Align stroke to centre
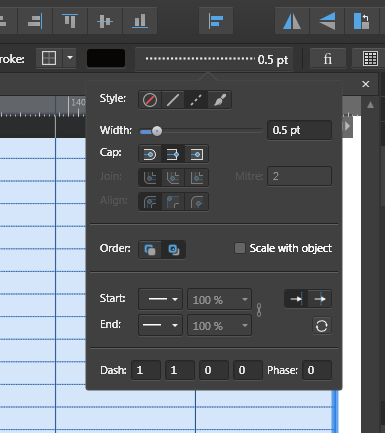This screenshot has height=433, width=385. point(150,202)
